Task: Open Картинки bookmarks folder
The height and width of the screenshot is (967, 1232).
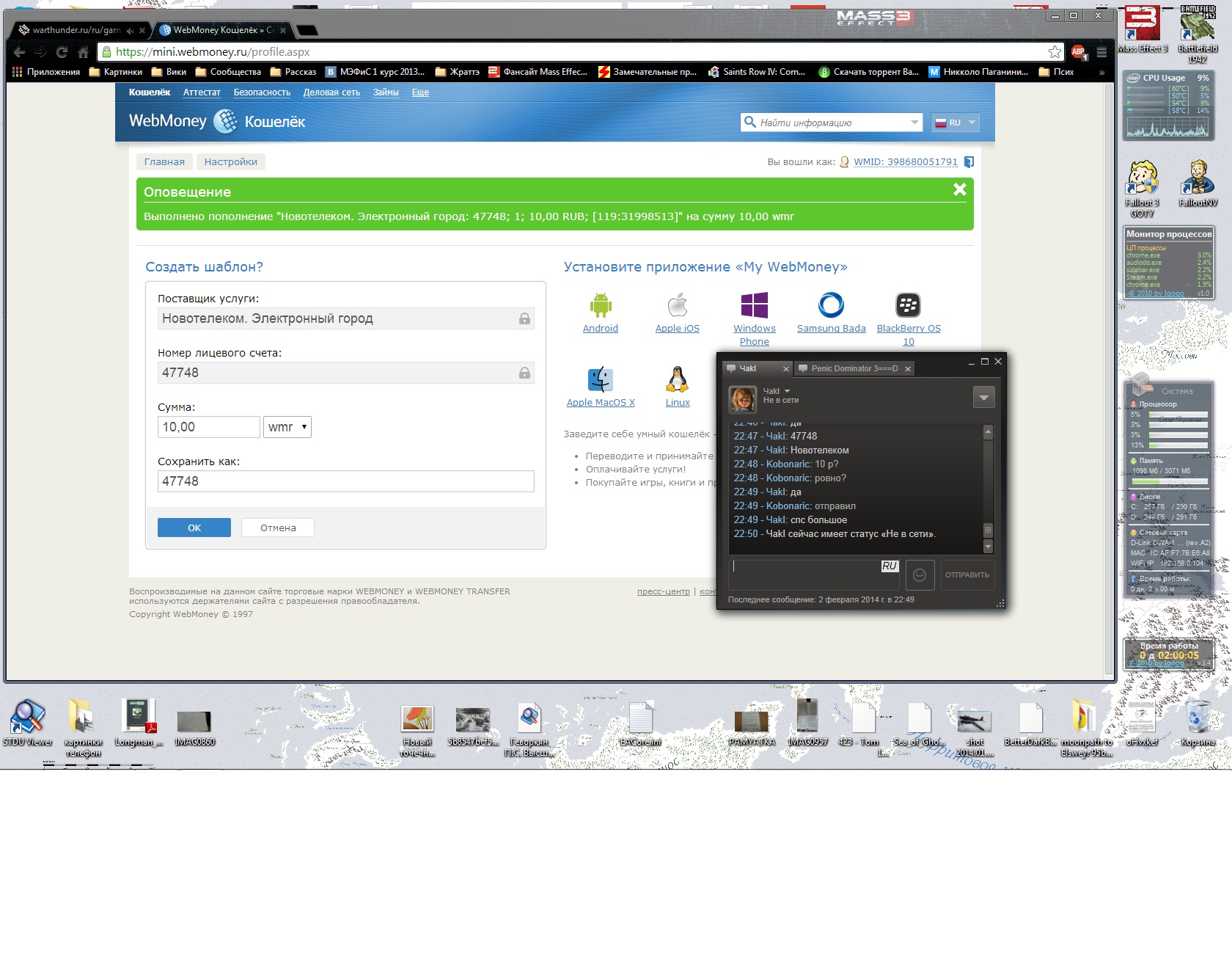Action: 115,72
